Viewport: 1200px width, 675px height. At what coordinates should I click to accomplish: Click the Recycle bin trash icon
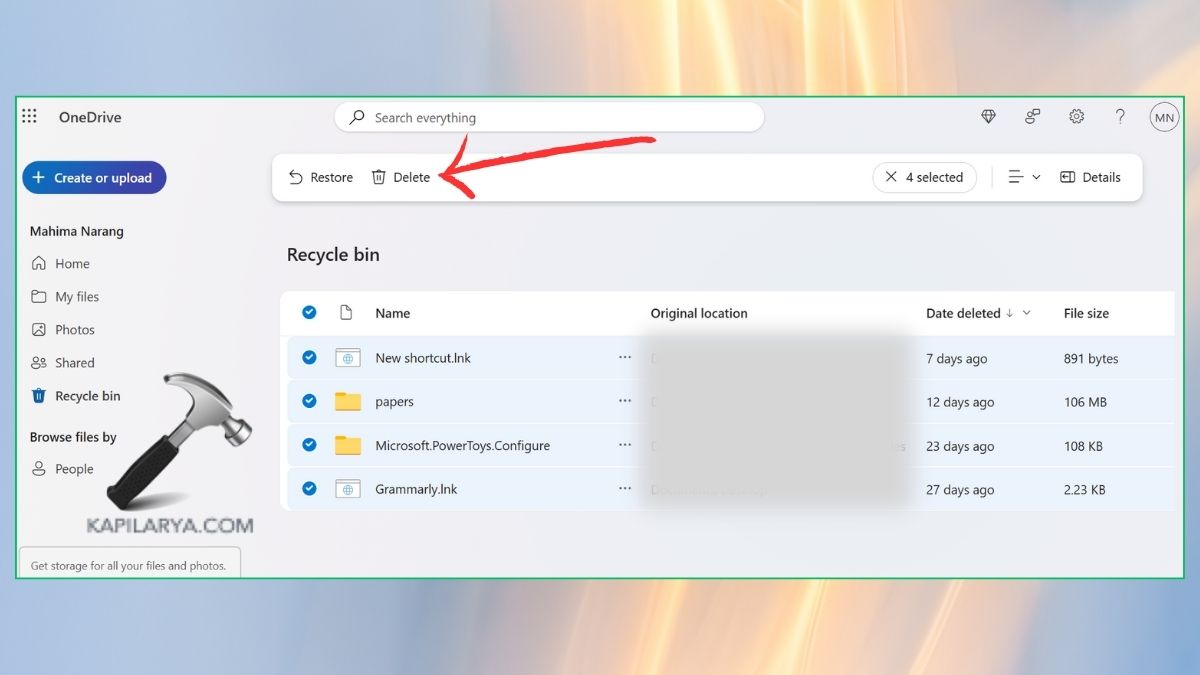pos(39,395)
